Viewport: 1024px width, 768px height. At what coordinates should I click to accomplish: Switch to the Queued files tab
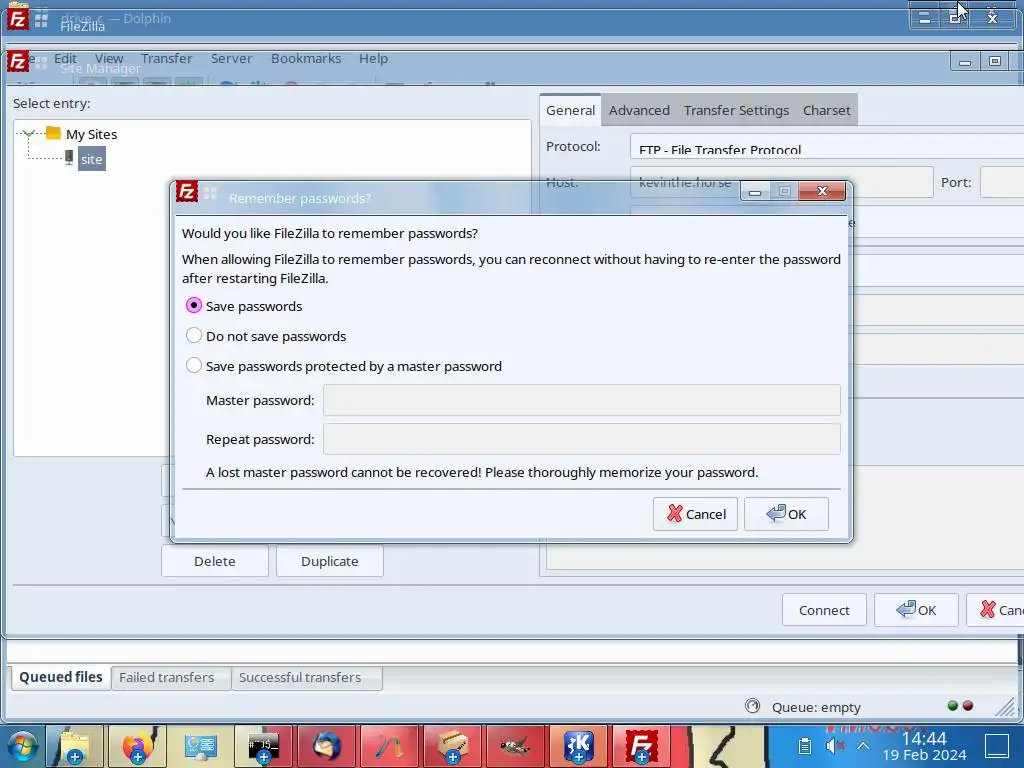coord(61,677)
